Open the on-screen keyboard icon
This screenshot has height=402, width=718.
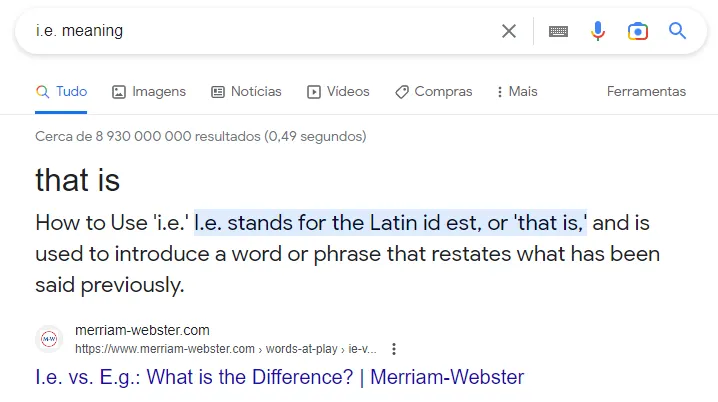coord(558,31)
